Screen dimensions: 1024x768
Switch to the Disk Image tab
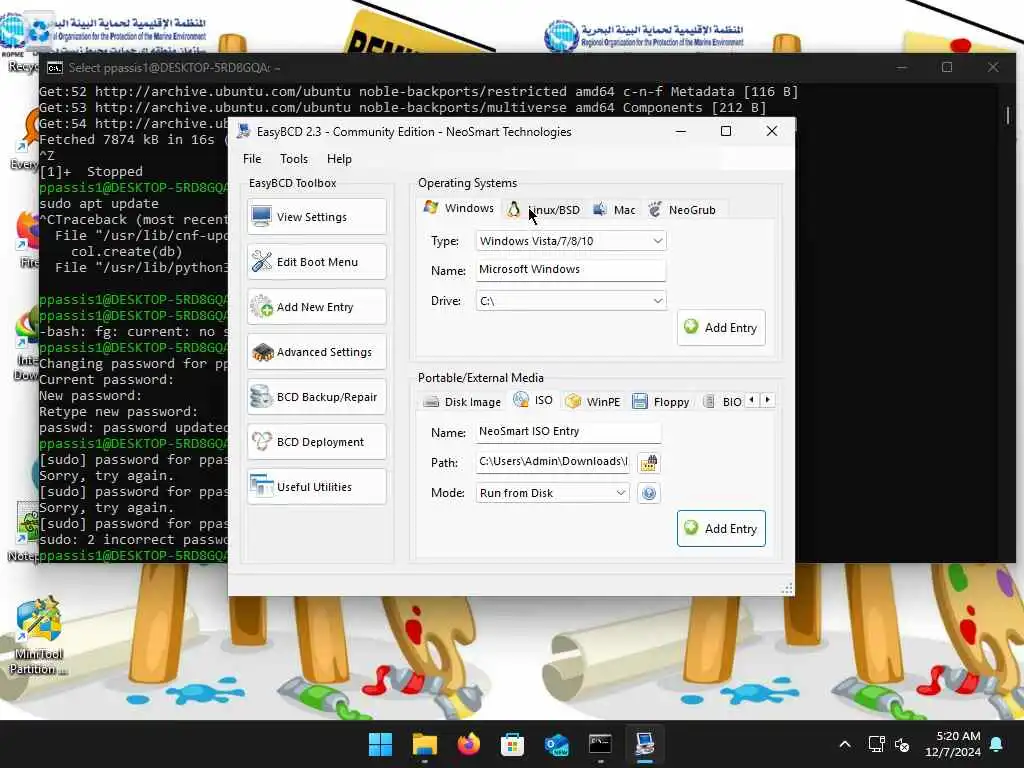(462, 402)
